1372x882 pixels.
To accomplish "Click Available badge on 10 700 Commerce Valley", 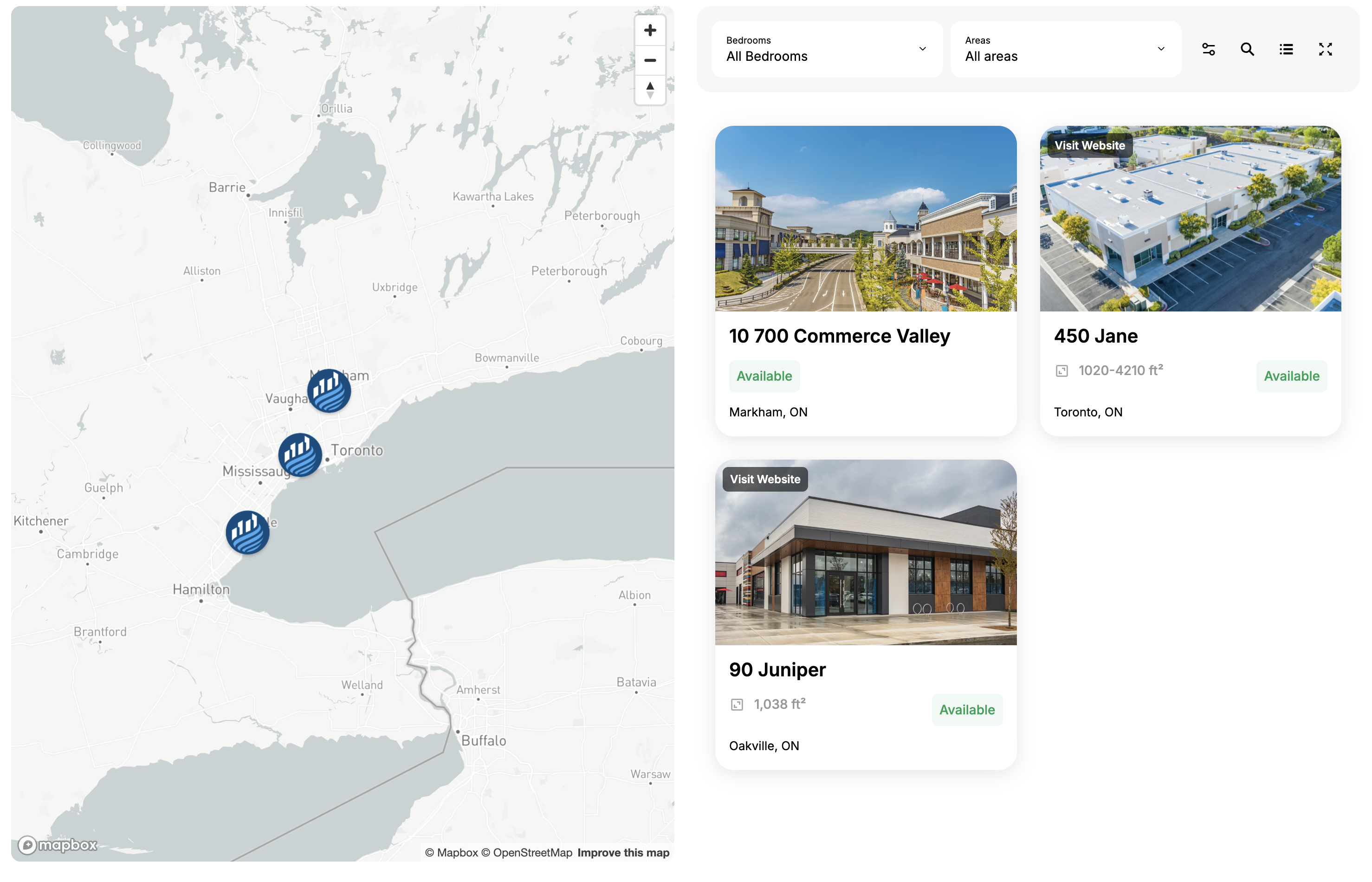I will pos(764,376).
